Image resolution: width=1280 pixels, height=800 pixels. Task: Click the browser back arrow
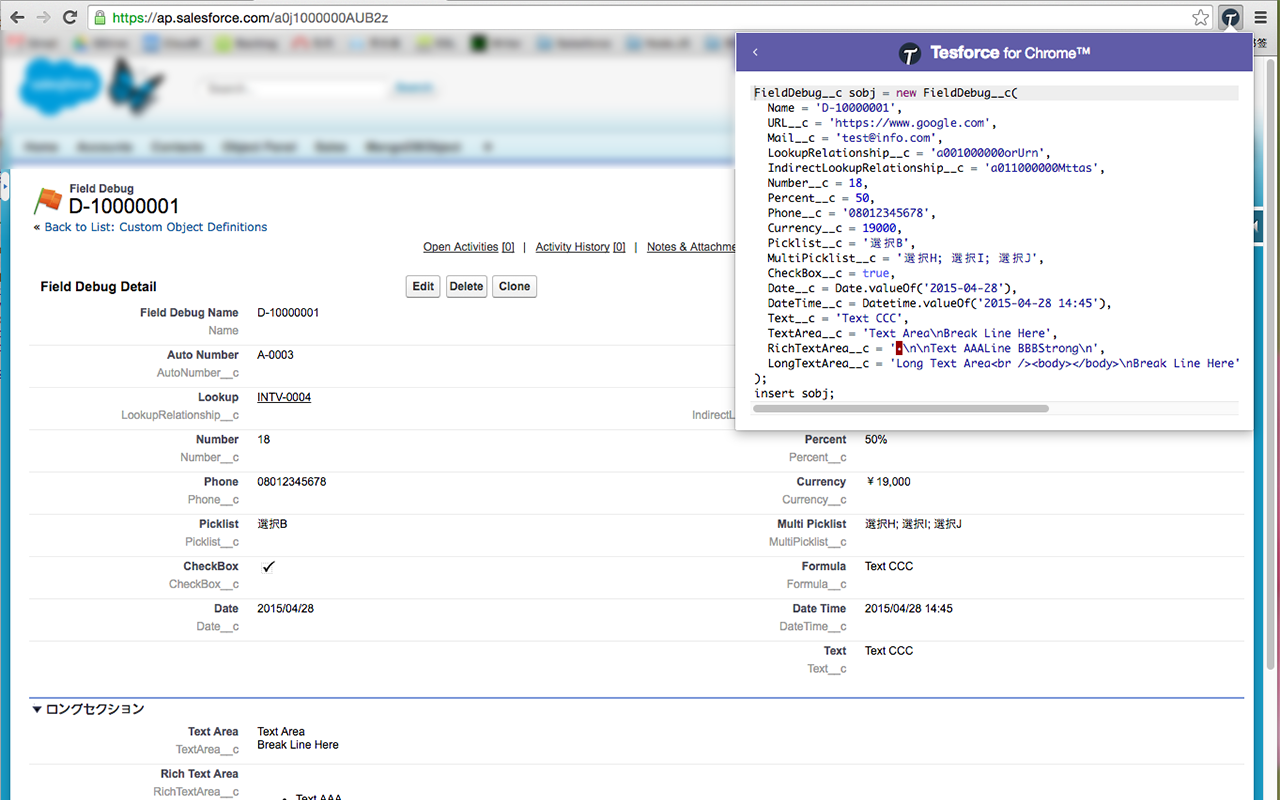point(17,18)
